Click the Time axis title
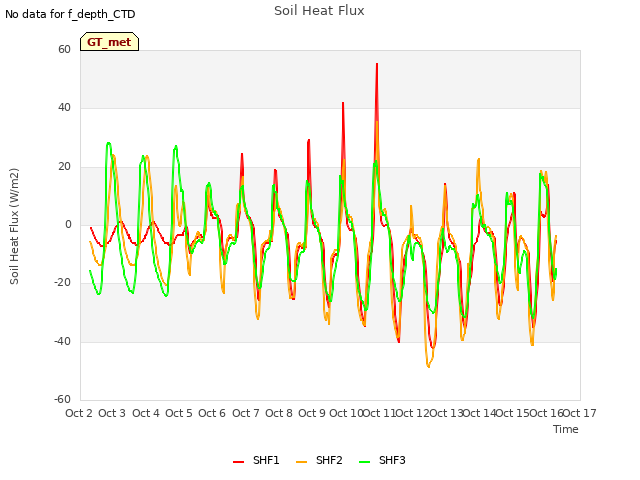The height and width of the screenshot is (480, 640). click(x=566, y=429)
